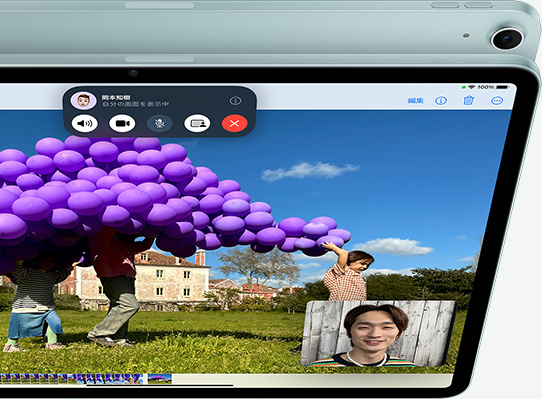
Task: Open the SharePlay screen sharing button
Action: (197, 123)
